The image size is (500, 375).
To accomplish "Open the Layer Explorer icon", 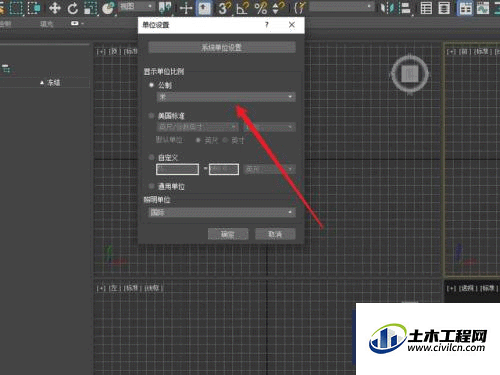I will coord(444,8).
